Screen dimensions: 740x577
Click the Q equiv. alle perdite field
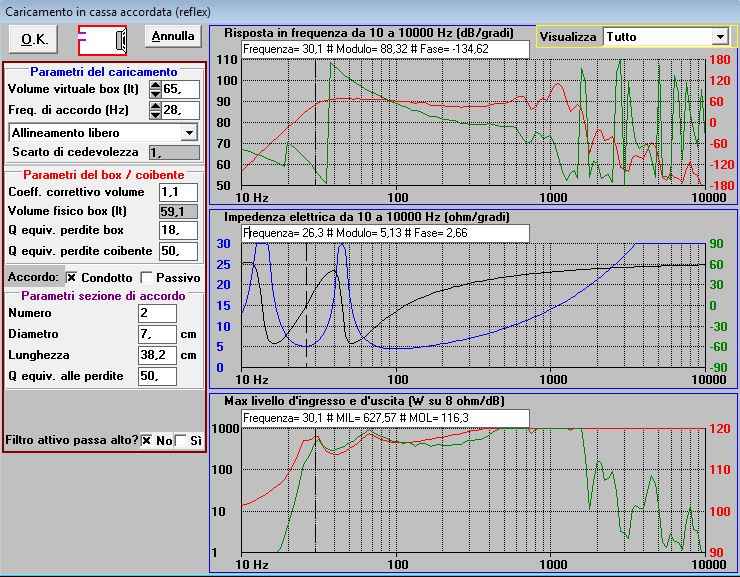pos(157,376)
